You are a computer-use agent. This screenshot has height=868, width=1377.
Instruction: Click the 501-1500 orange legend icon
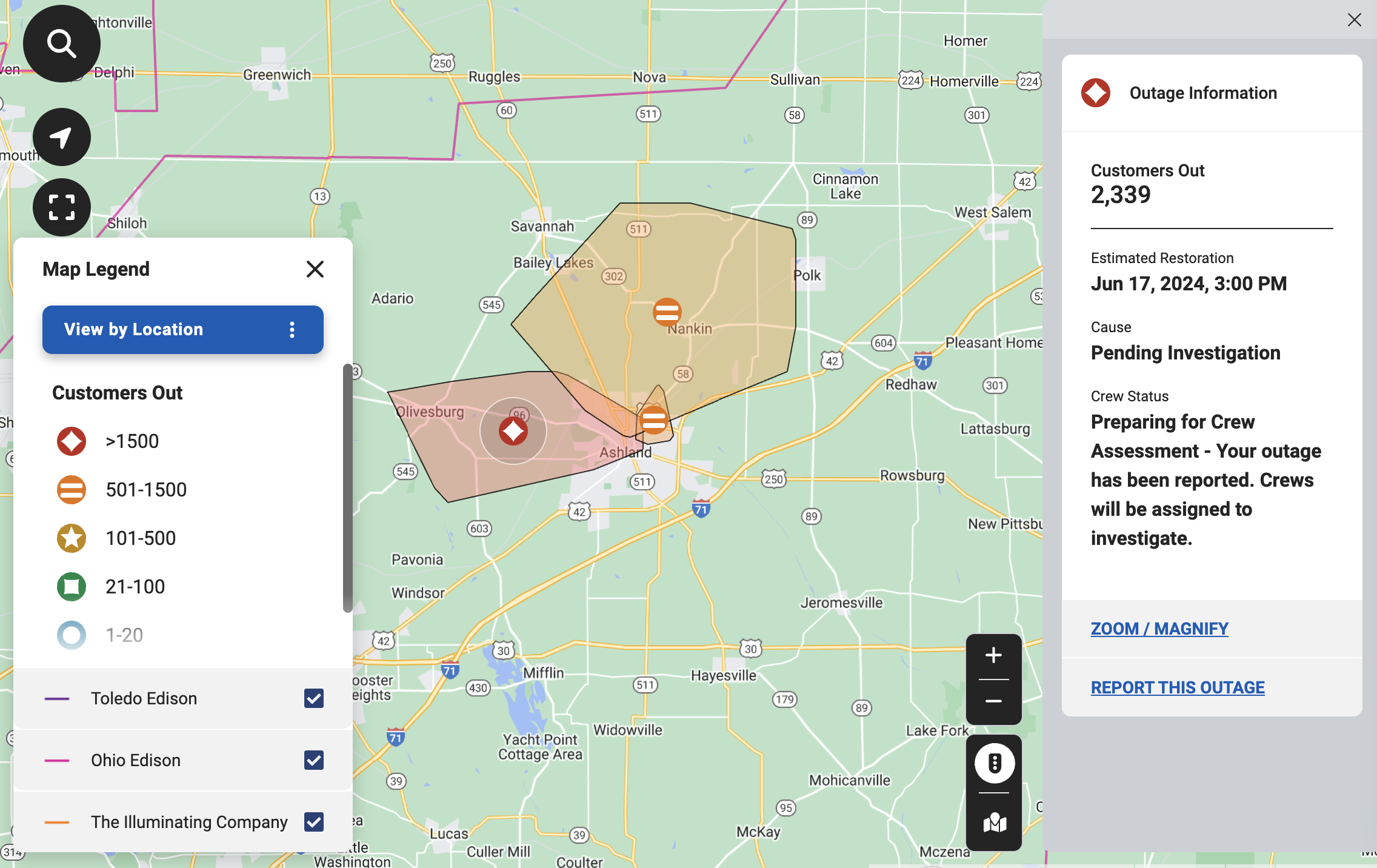(x=72, y=490)
